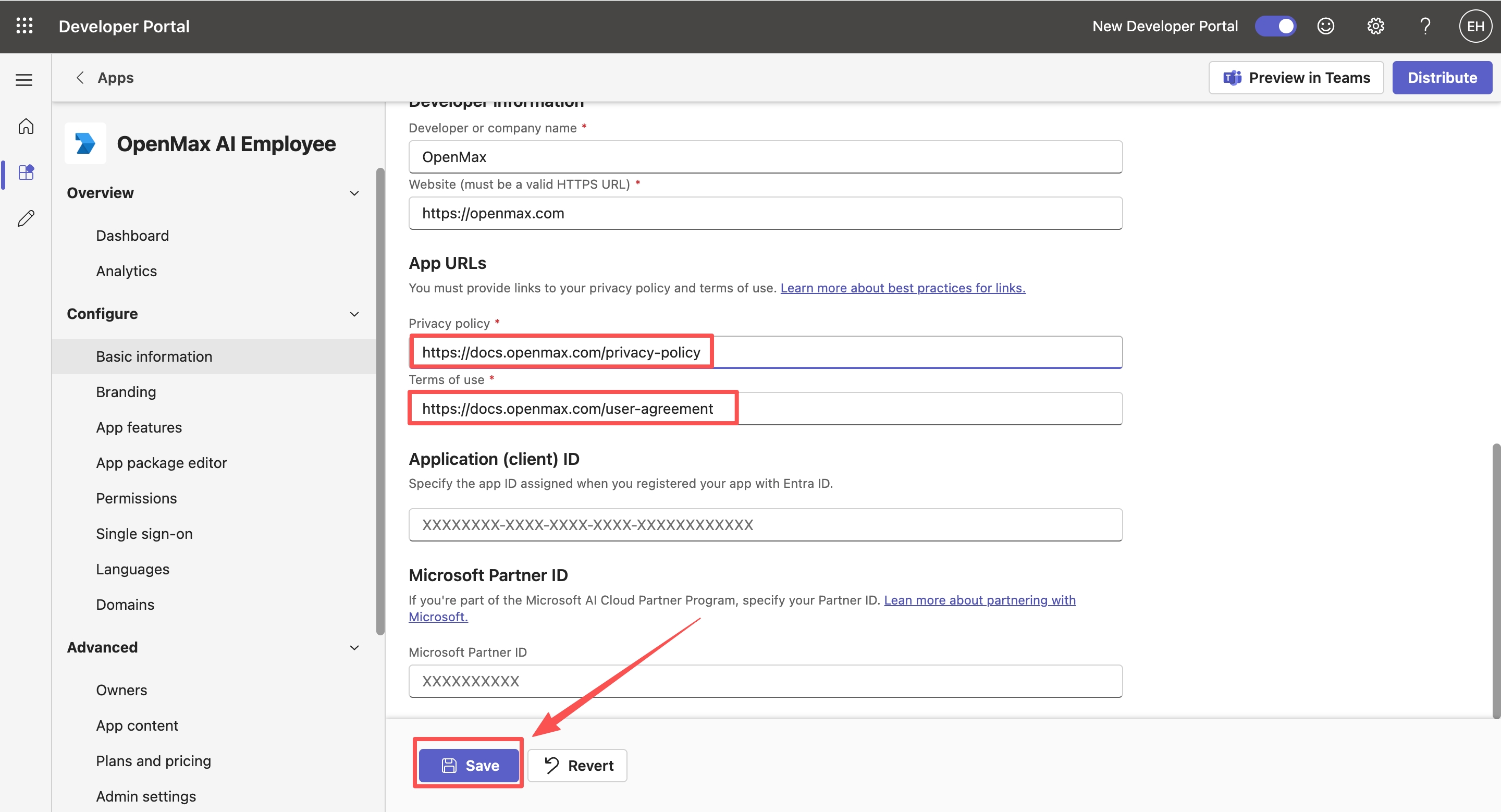Go to Home via sidebar icon
Viewport: 1501px width, 812px height.
tap(26, 127)
